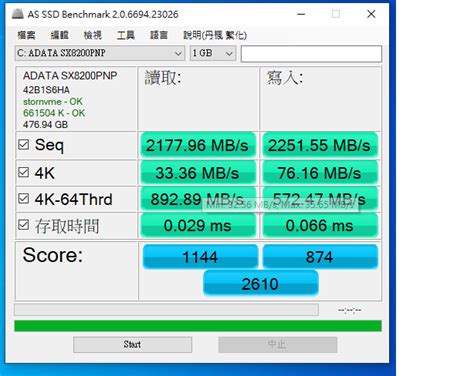Open the 檔案 menu
Screen dimensions: 474x376
point(26,35)
